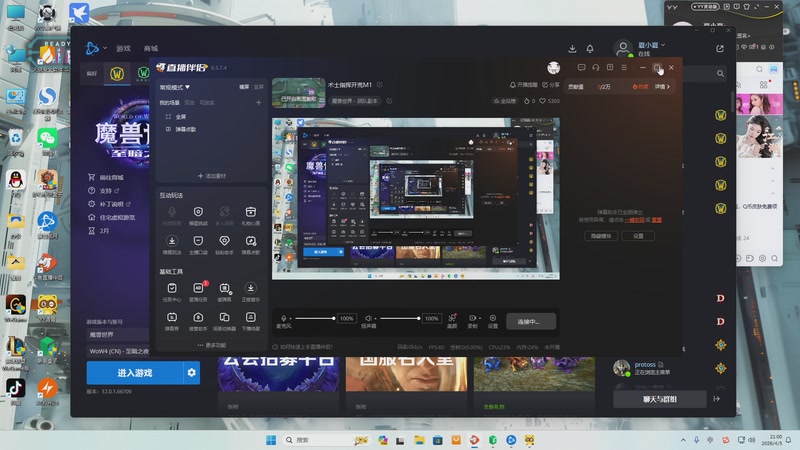This screenshot has height=450, width=800.
Task: Open the Battle.net notifications bell
Action: 590,48
